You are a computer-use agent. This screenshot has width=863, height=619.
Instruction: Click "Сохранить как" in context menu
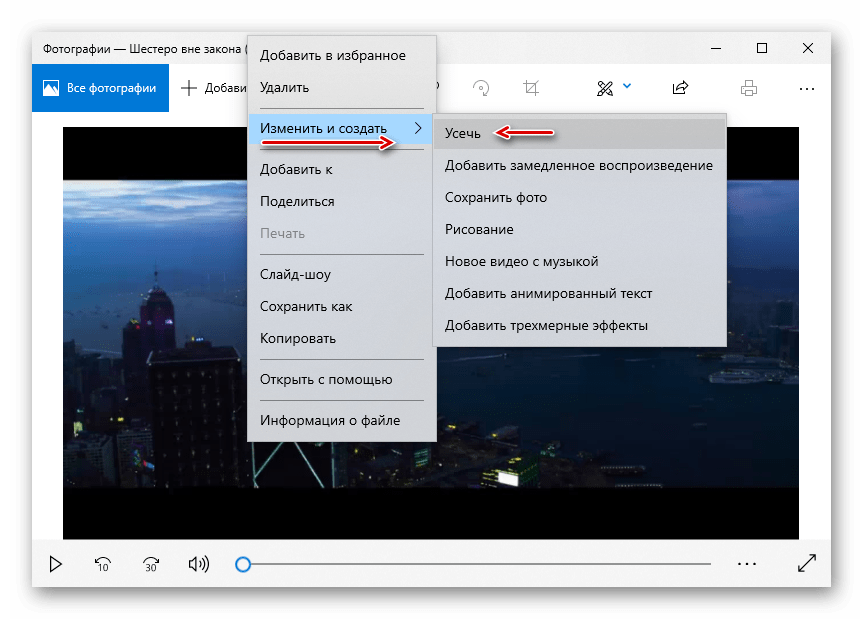[x=306, y=306]
